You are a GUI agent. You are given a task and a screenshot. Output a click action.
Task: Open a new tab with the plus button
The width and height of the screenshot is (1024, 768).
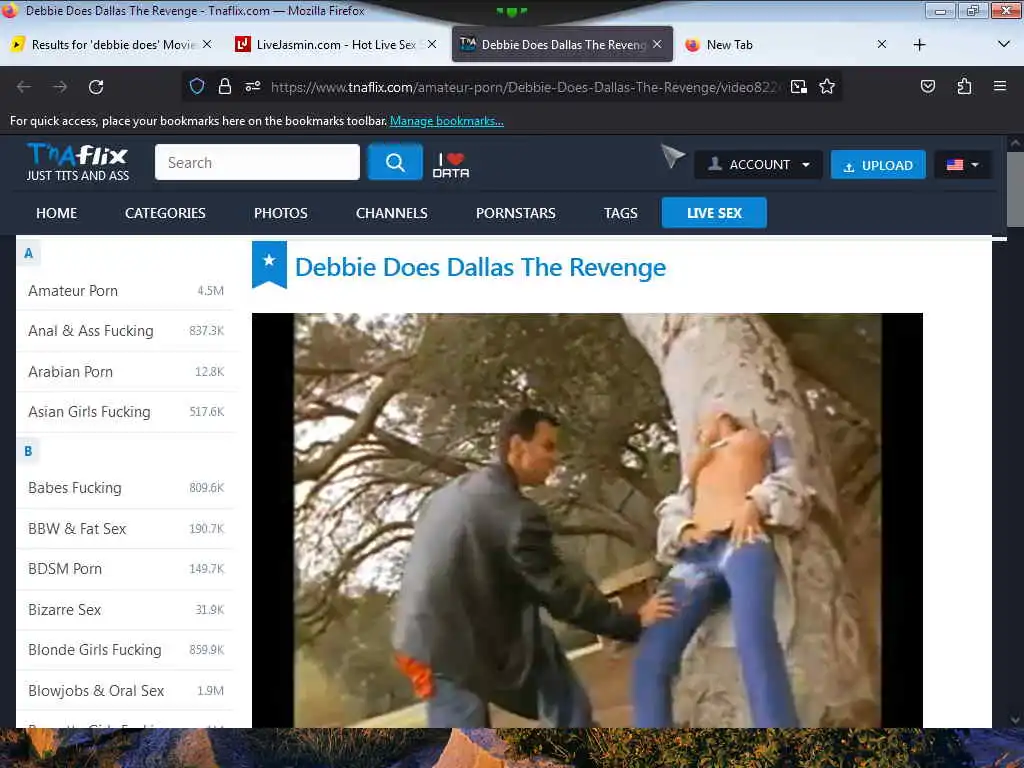click(x=920, y=44)
